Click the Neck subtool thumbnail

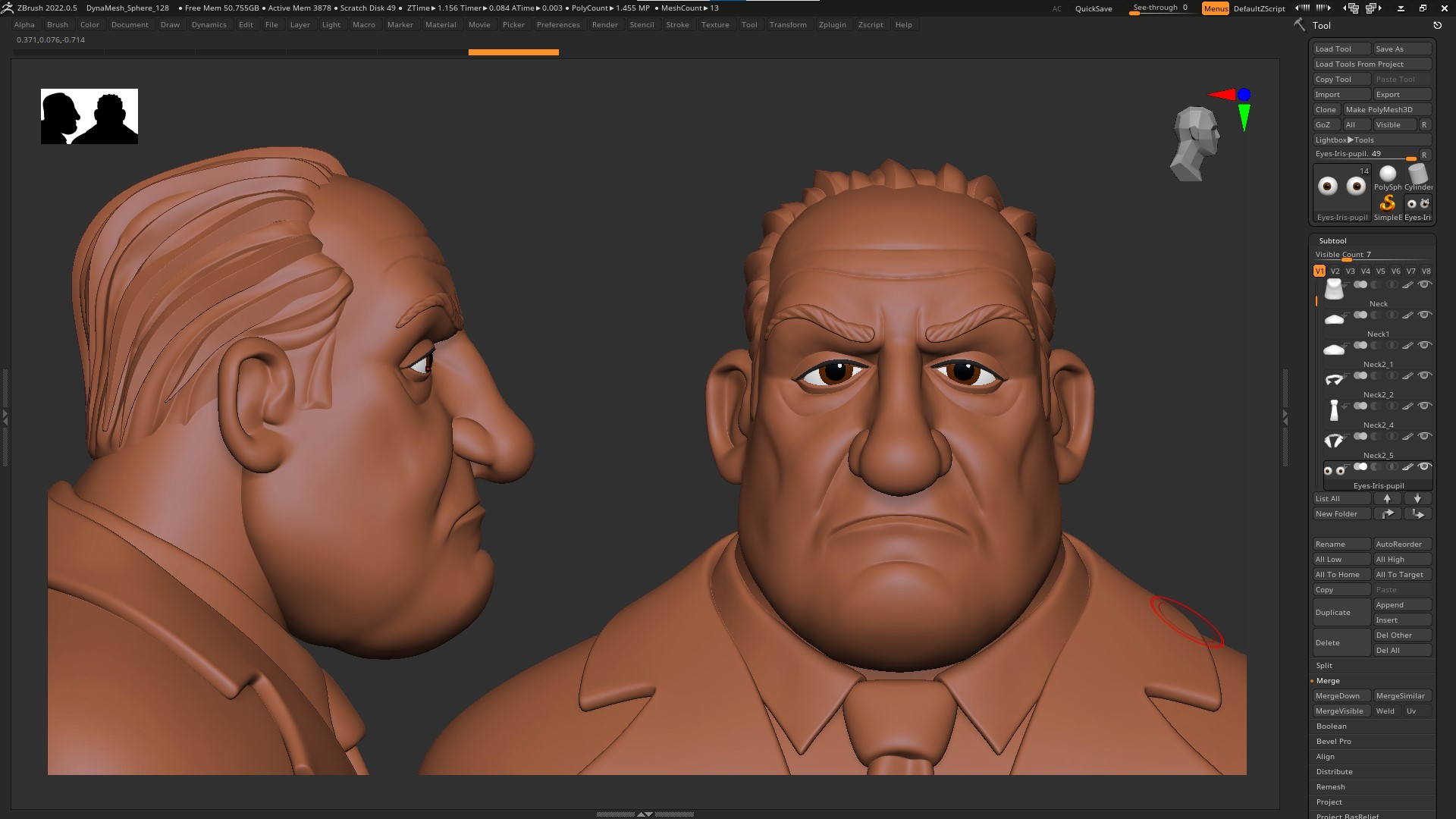[1334, 289]
